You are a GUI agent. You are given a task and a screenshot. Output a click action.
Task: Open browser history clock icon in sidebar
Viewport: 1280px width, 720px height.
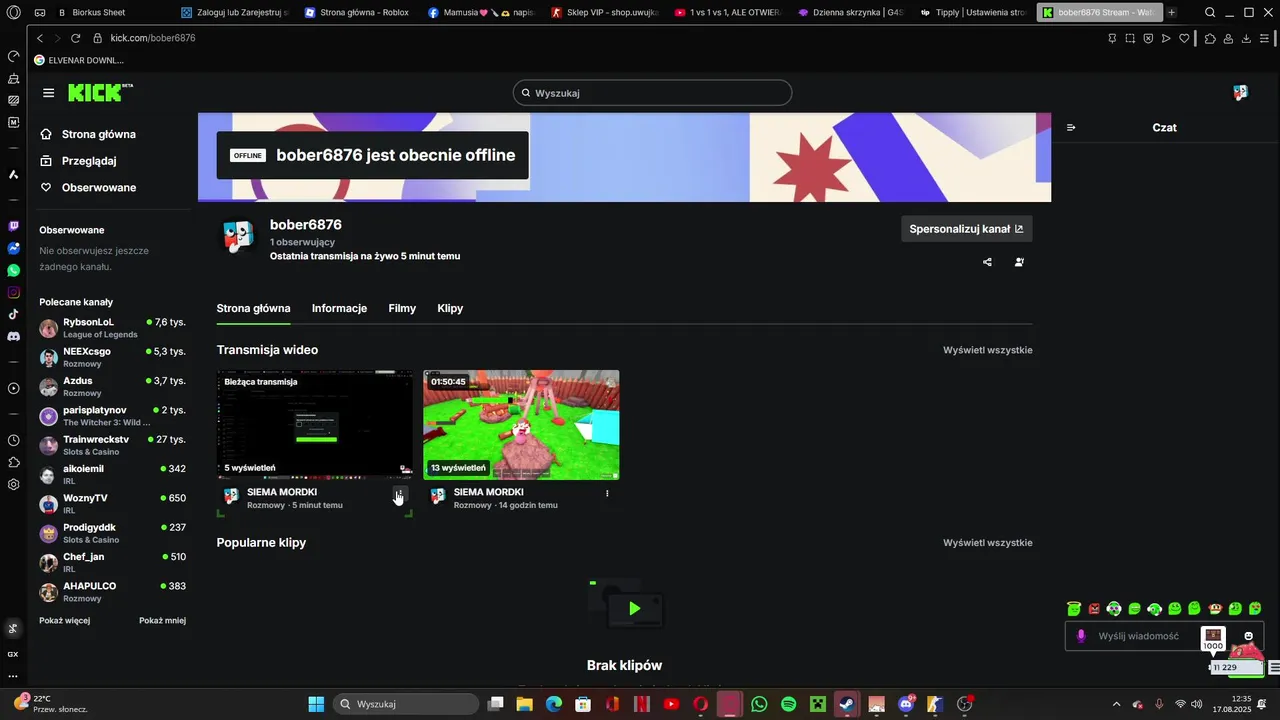13,440
